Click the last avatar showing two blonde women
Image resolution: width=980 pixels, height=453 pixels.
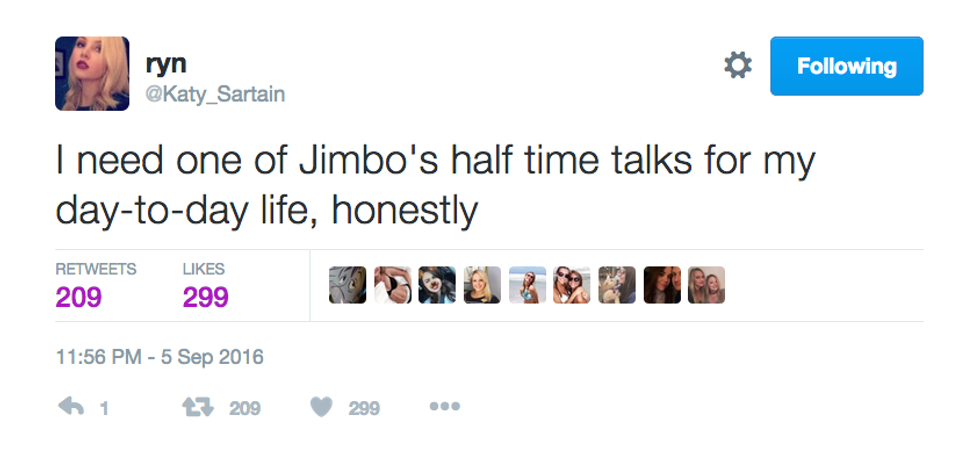tap(707, 285)
